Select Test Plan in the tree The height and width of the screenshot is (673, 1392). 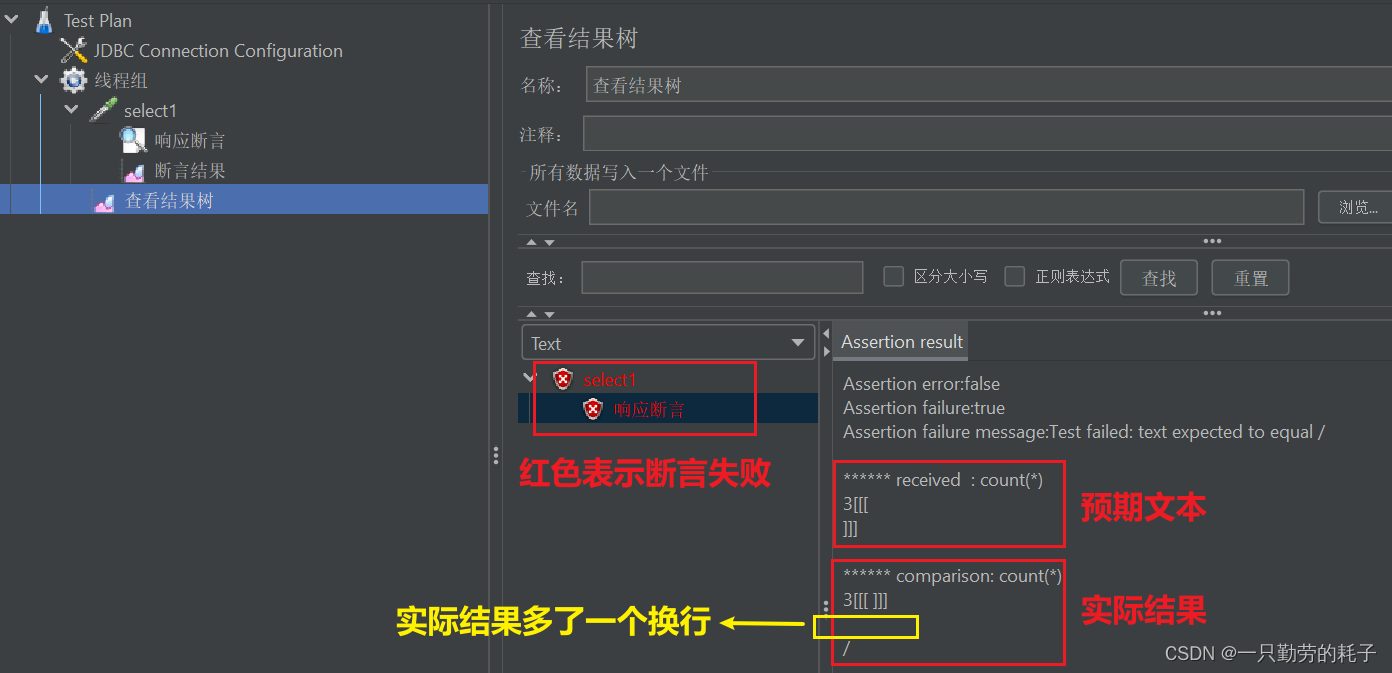pos(98,20)
